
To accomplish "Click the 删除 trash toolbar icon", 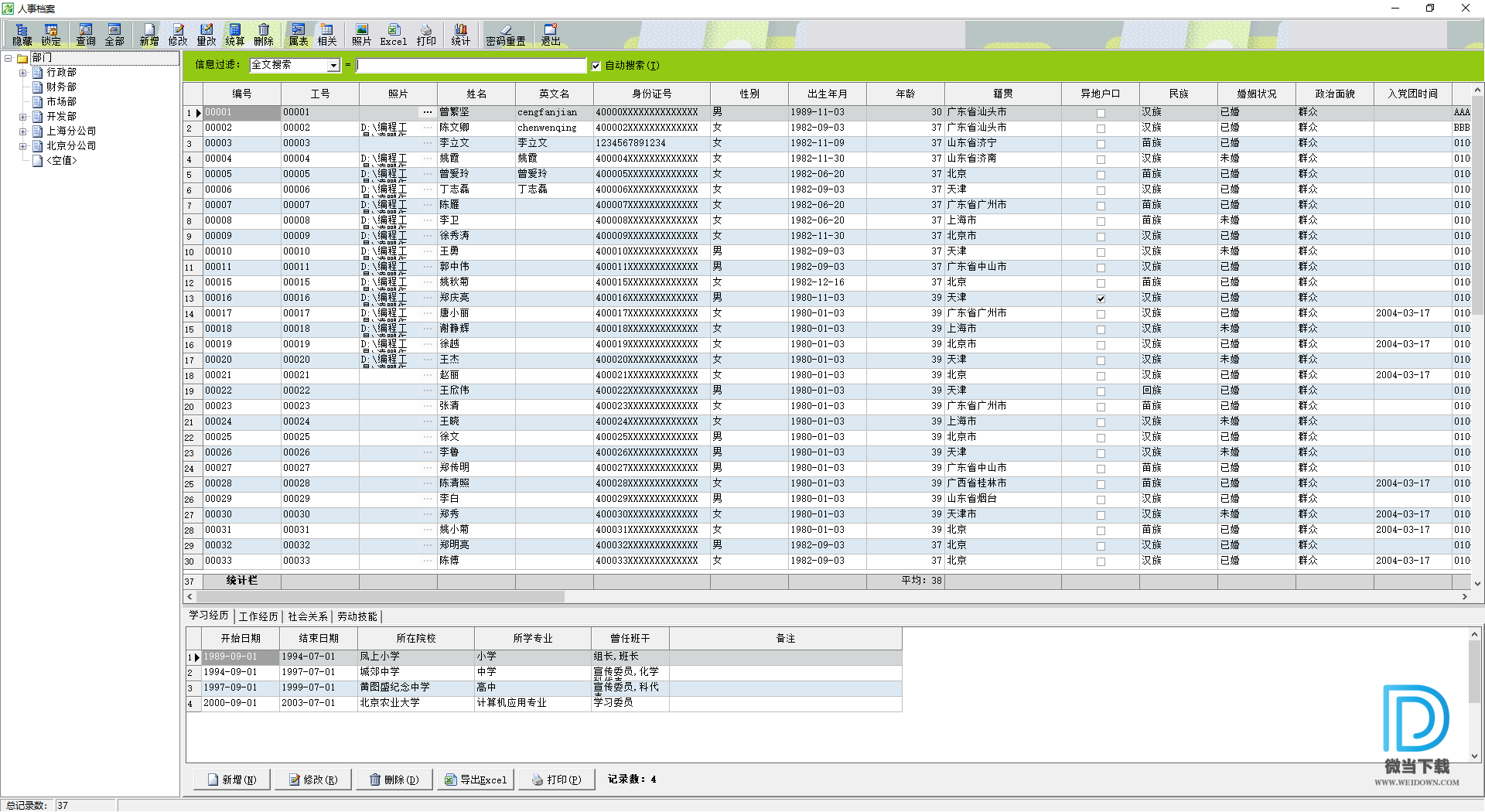I will (x=264, y=35).
